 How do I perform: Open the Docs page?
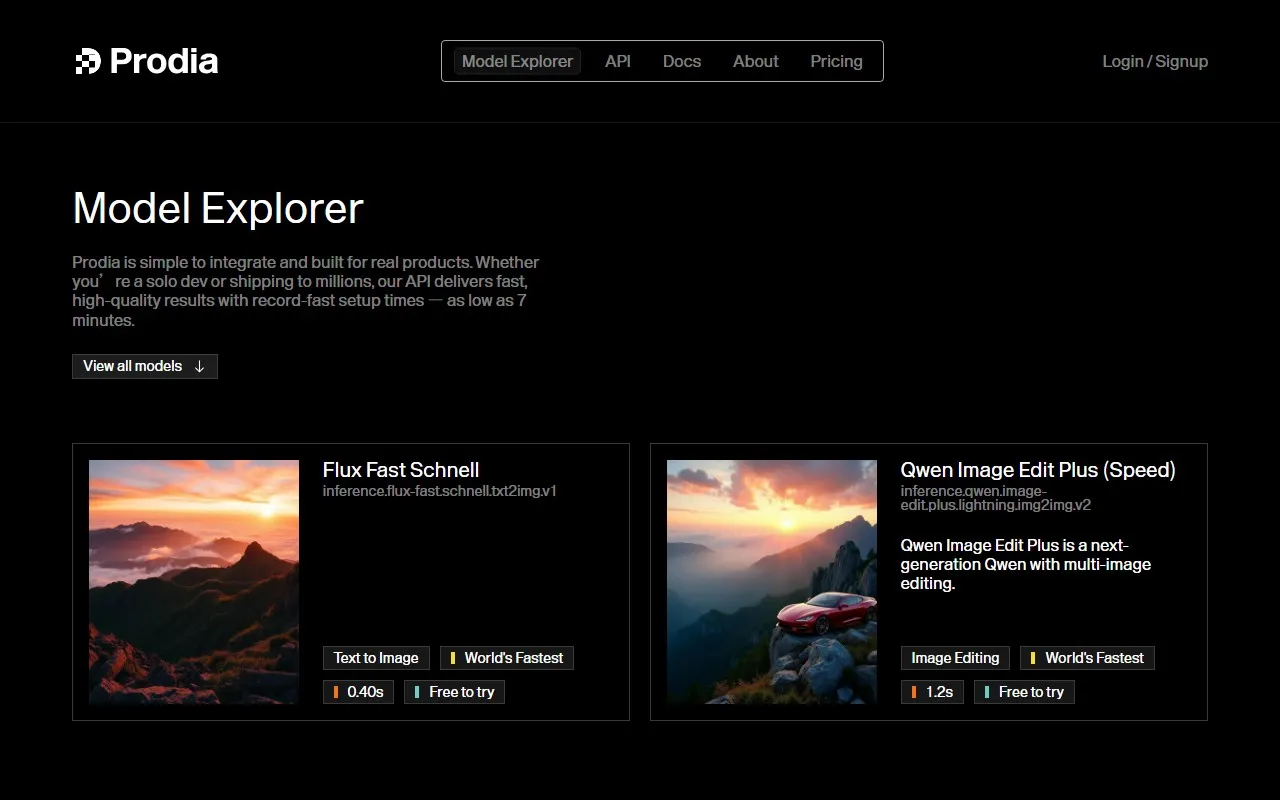pyautogui.click(x=682, y=61)
